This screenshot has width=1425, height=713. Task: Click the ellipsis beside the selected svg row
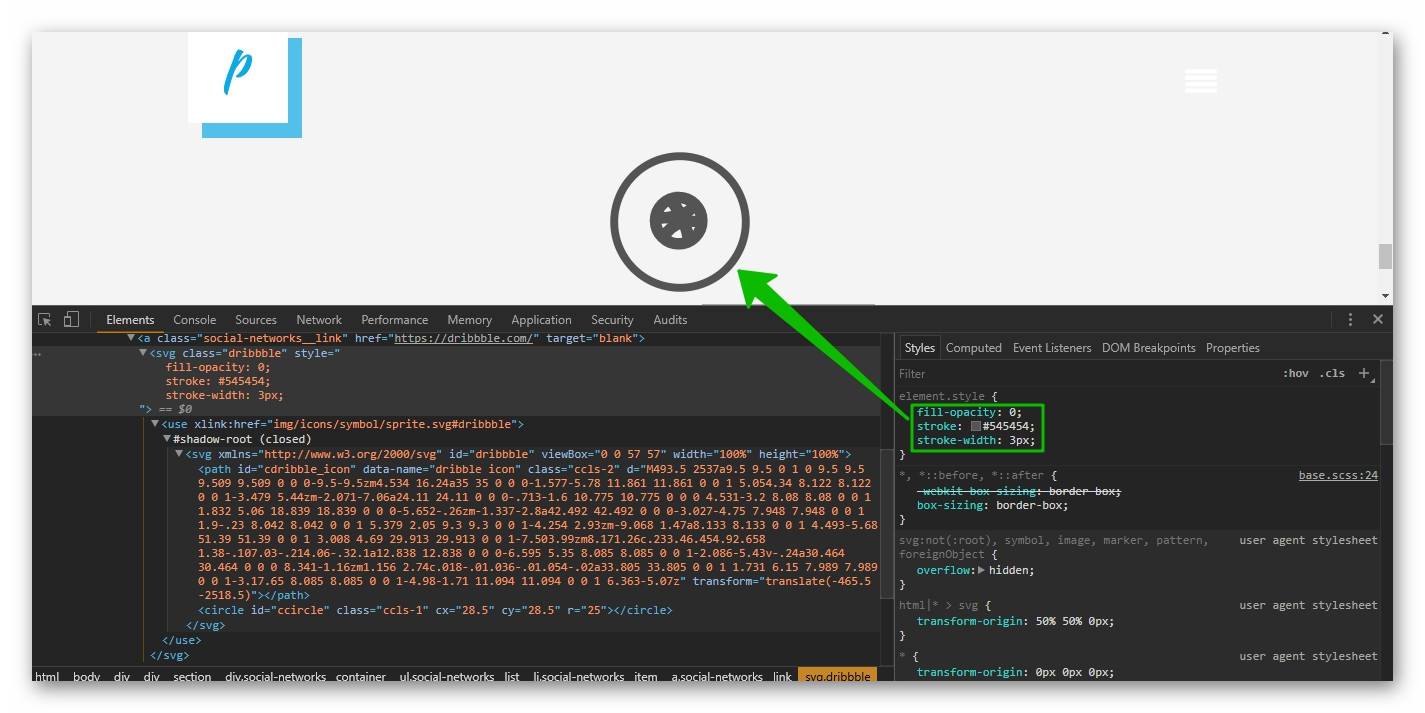coord(38,353)
